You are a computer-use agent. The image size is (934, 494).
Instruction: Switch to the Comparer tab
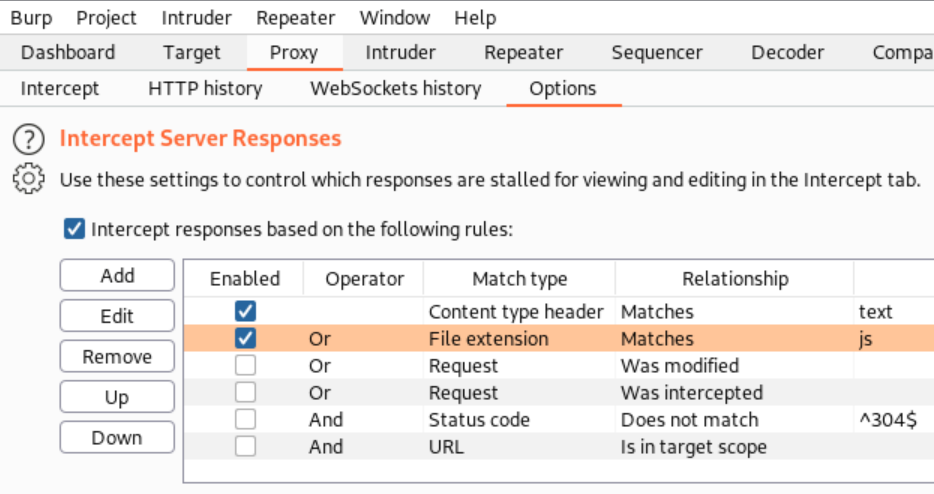[902, 52]
